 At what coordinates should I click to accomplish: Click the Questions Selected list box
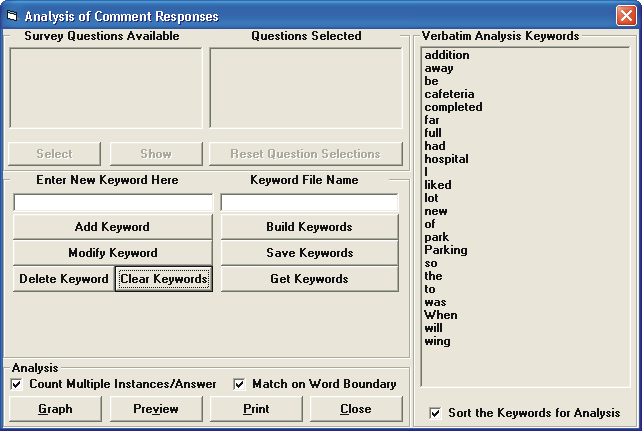pyautogui.click(x=306, y=88)
